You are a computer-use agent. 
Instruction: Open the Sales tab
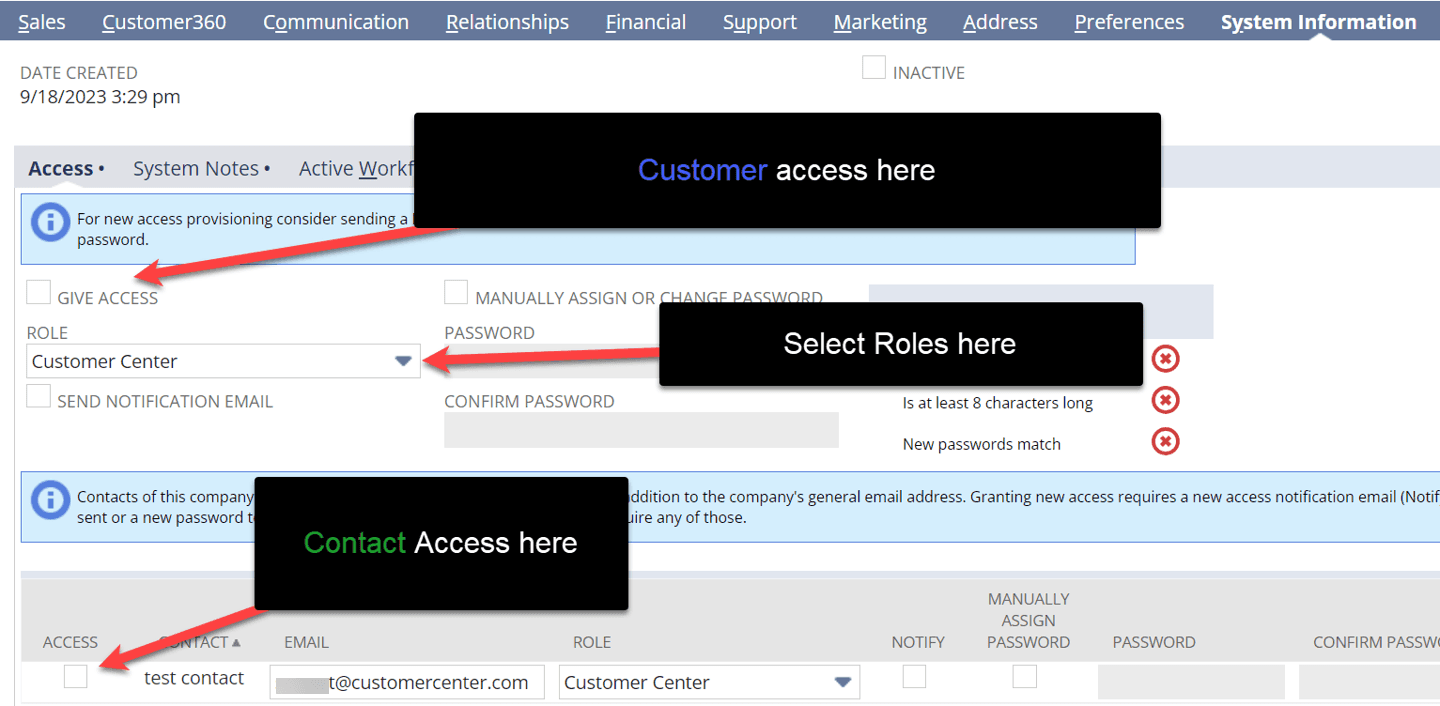tap(42, 22)
